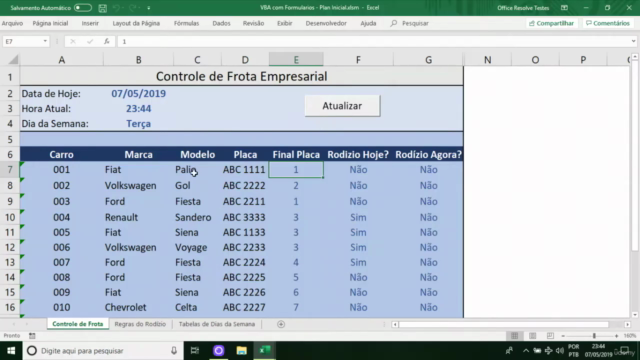
Task: Open the Desenvolvedor ribbon tab
Action: coord(326,23)
